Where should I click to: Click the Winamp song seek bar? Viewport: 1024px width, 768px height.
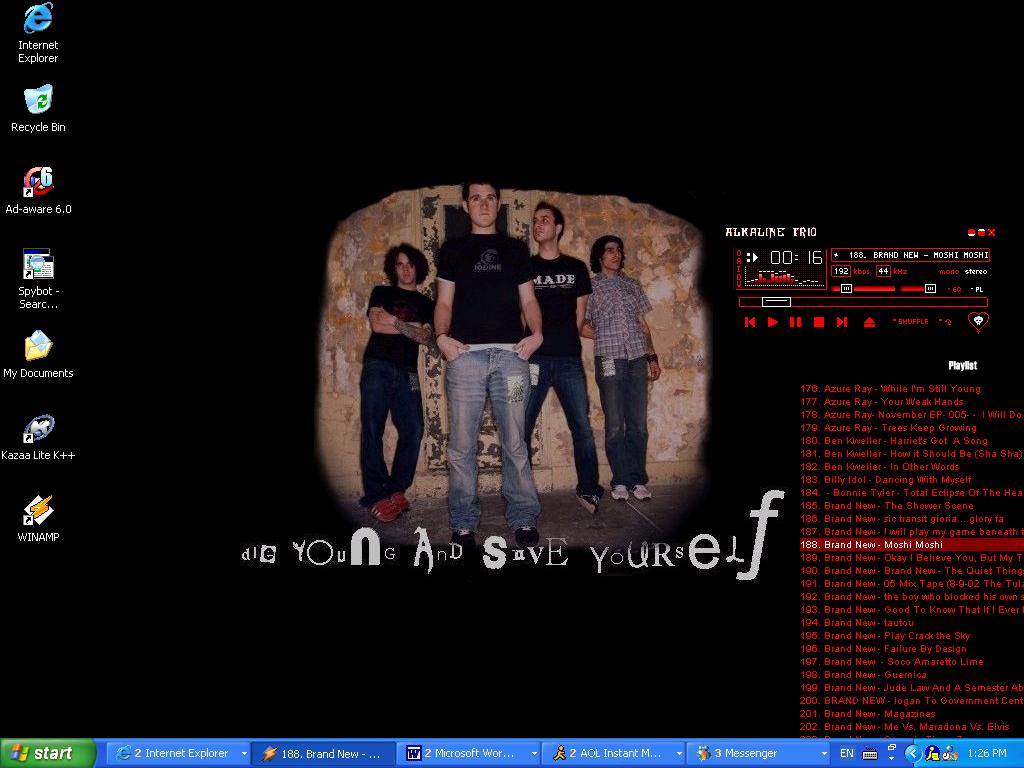862,302
